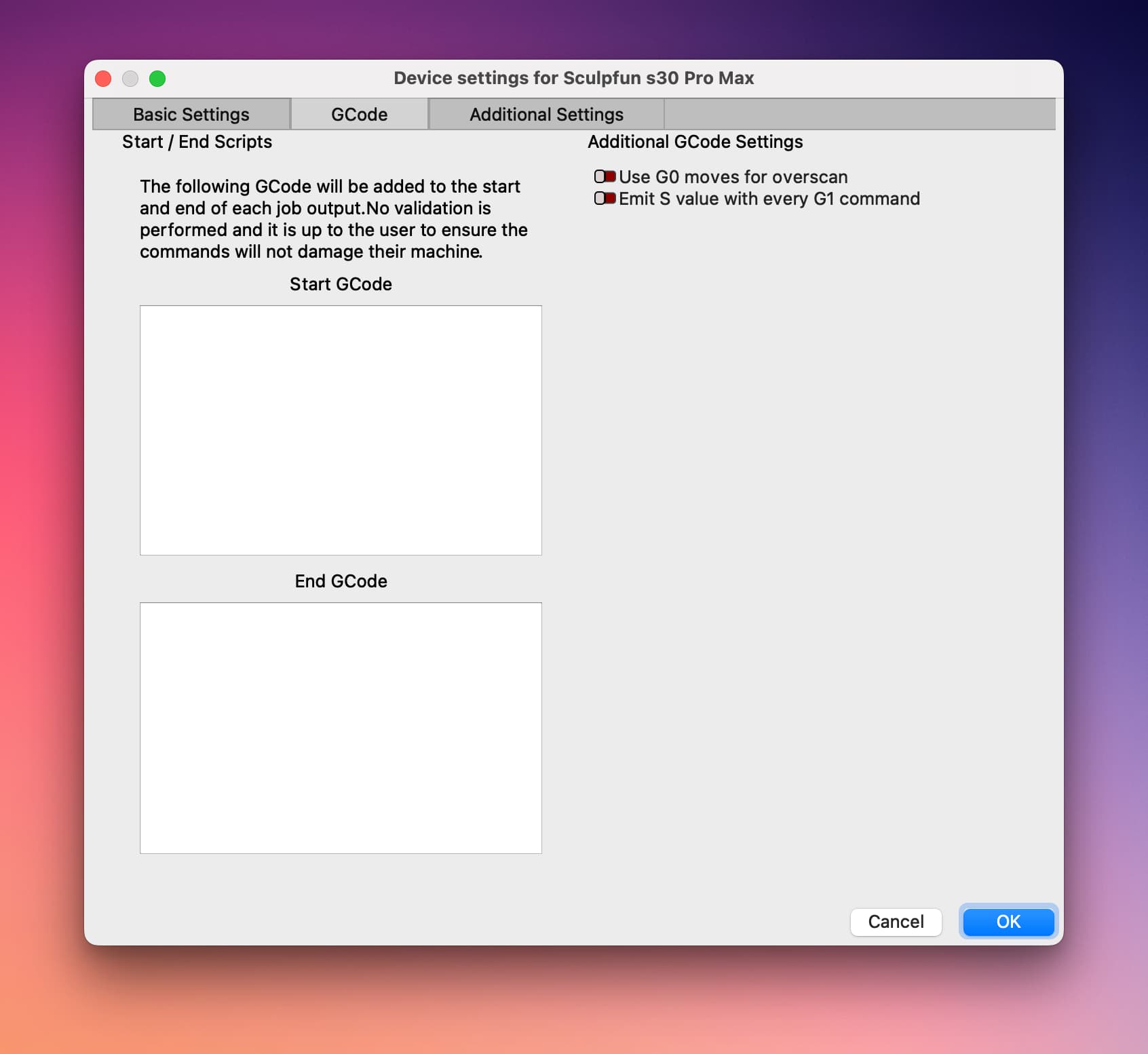Toggle the Use G0 moves for overscan switch
Screen dimensions: 1148x1054
(x=605, y=177)
